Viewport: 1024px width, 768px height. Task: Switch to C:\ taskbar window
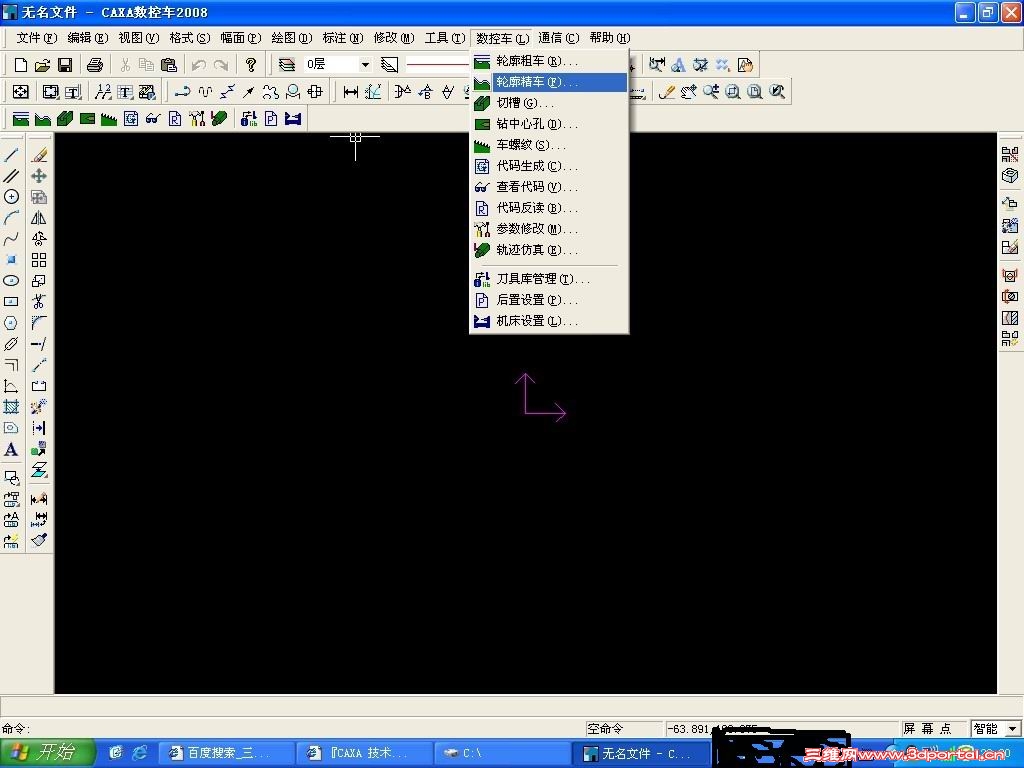(502, 753)
